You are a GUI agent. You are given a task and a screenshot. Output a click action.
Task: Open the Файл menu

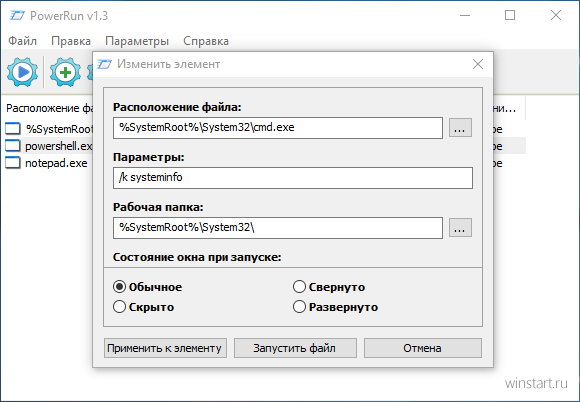tap(23, 41)
